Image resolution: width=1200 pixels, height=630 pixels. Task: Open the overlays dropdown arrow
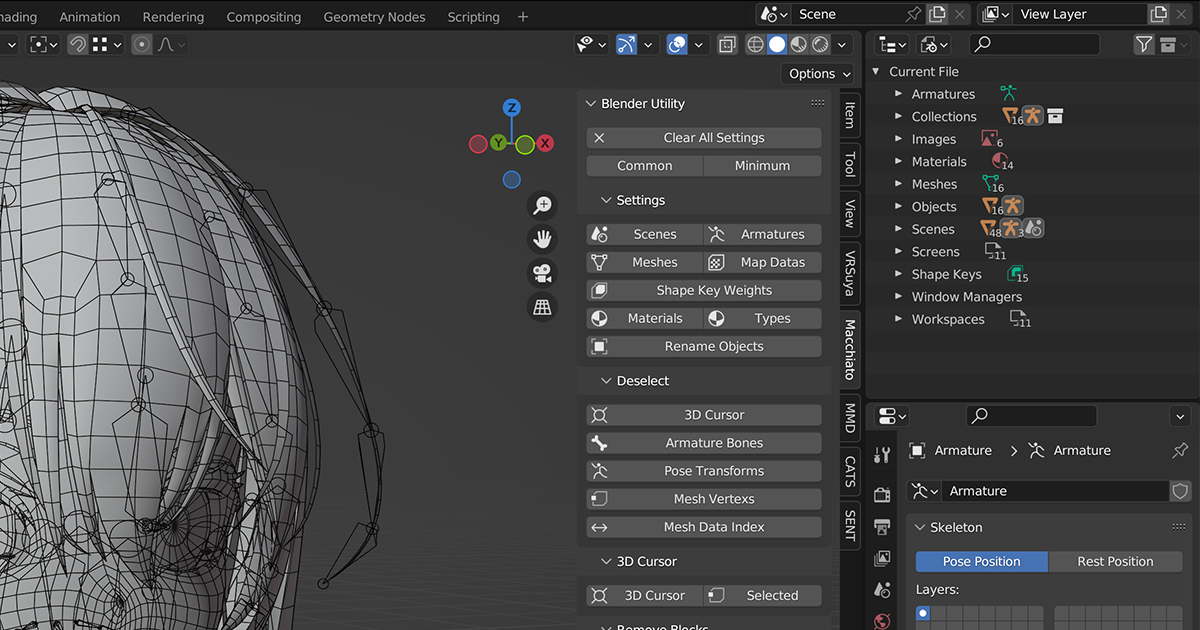point(699,44)
